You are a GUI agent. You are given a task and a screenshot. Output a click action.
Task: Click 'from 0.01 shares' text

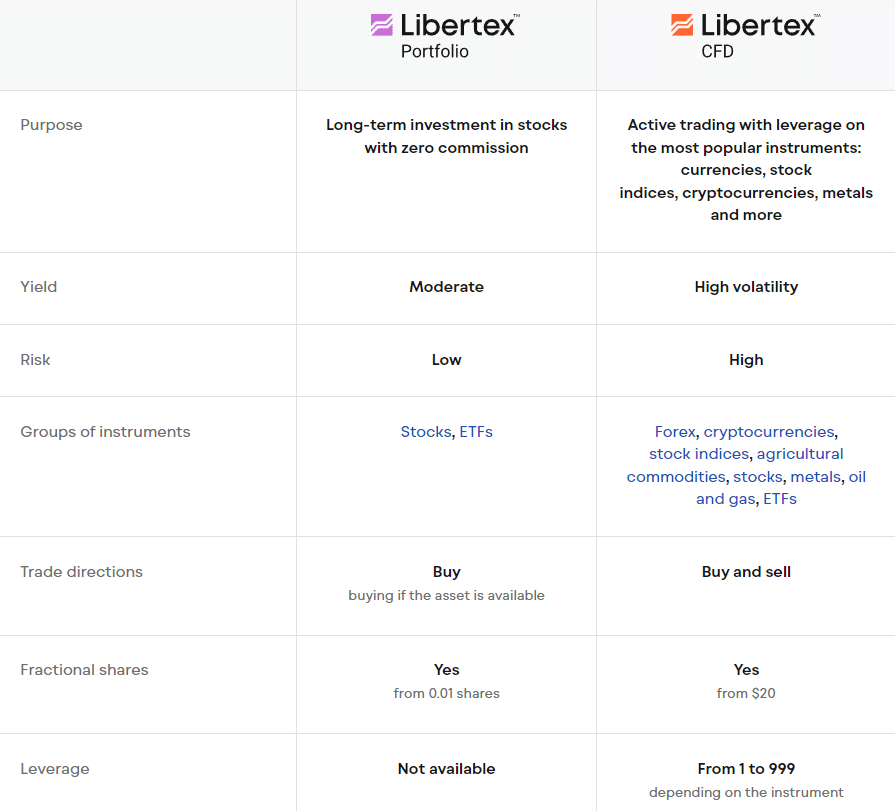(446, 693)
